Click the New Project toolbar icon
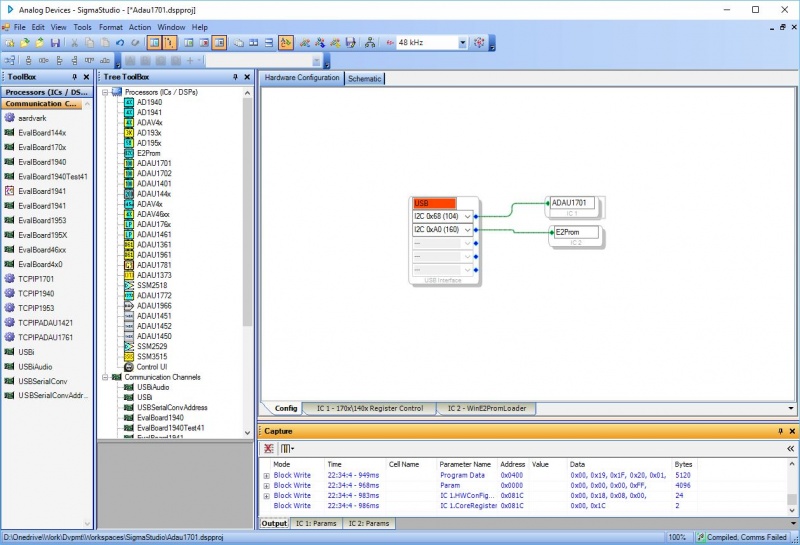Viewport: 800px width, 545px height. point(10,43)
